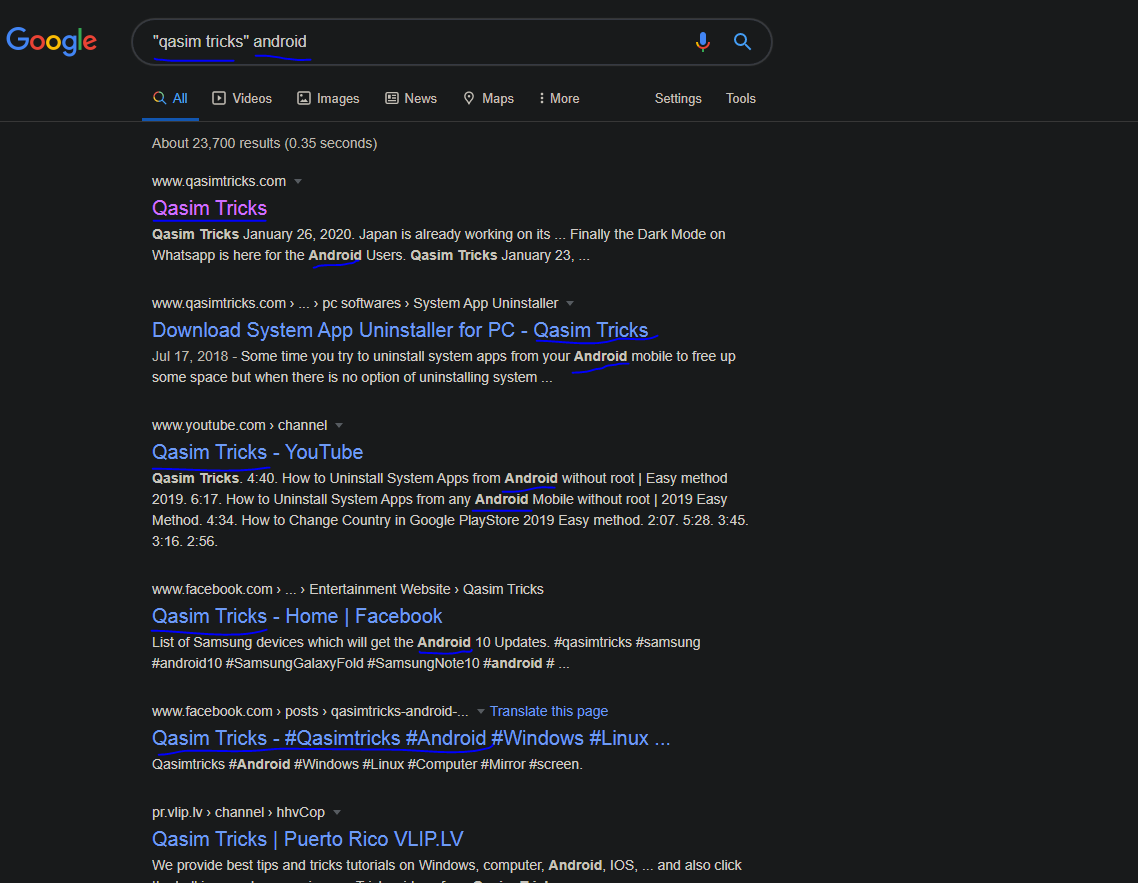Click 'Qasimtricks #Android #Windows #Linux #Computer' snippet
The width and height of the screenshot is (1138, 883).
point(367,764)
